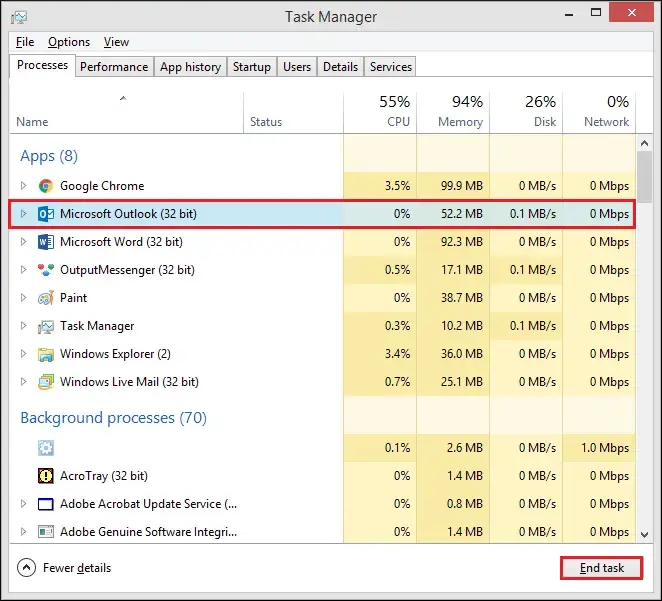Click the 1.0 Mbps network value
The height and width of the screenshot is (601, 662).
[x=605, y=448]
